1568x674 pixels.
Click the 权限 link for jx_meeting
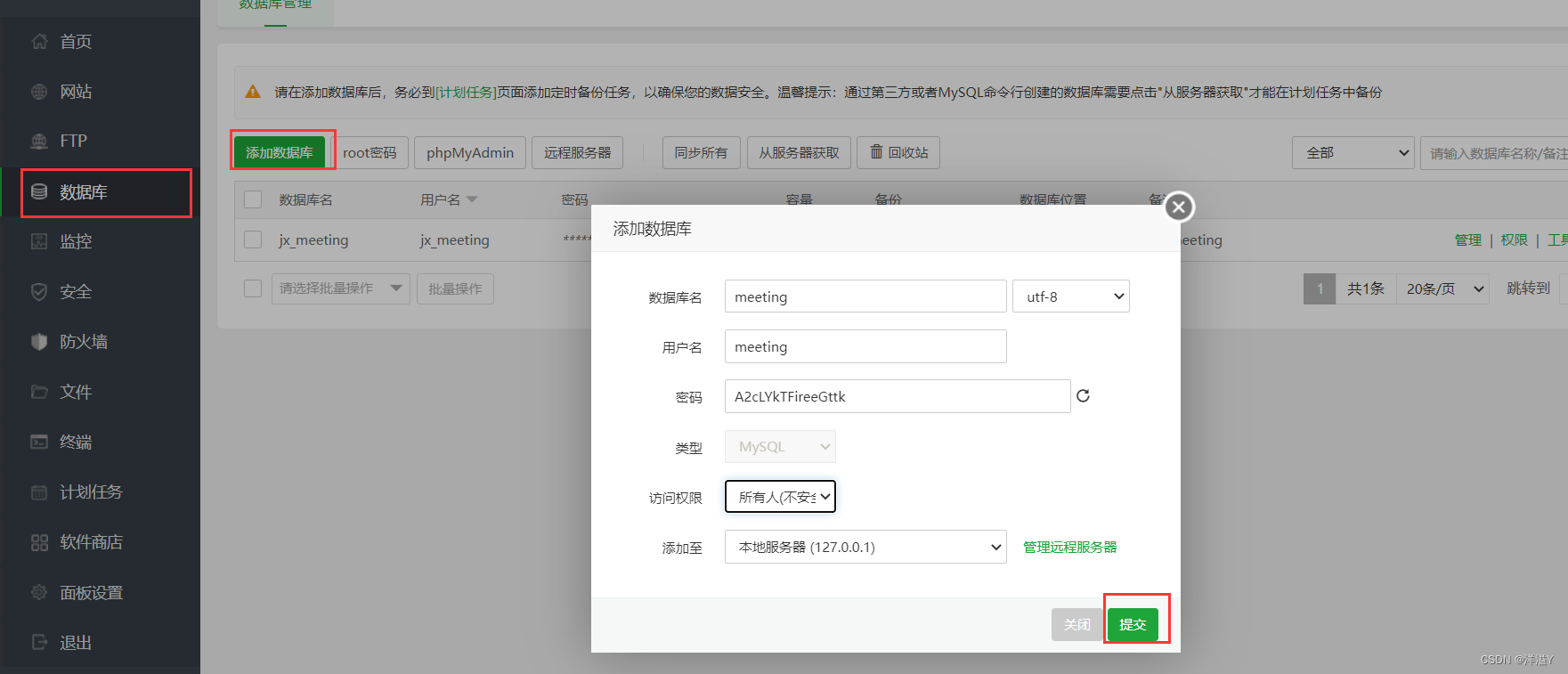point(1514,240)
